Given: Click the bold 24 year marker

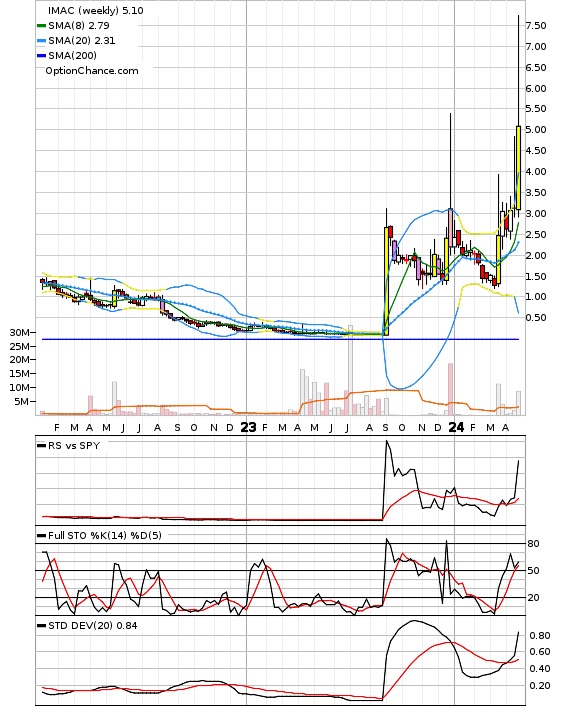Looking at the screenshot, I should [x=456, y=427].
